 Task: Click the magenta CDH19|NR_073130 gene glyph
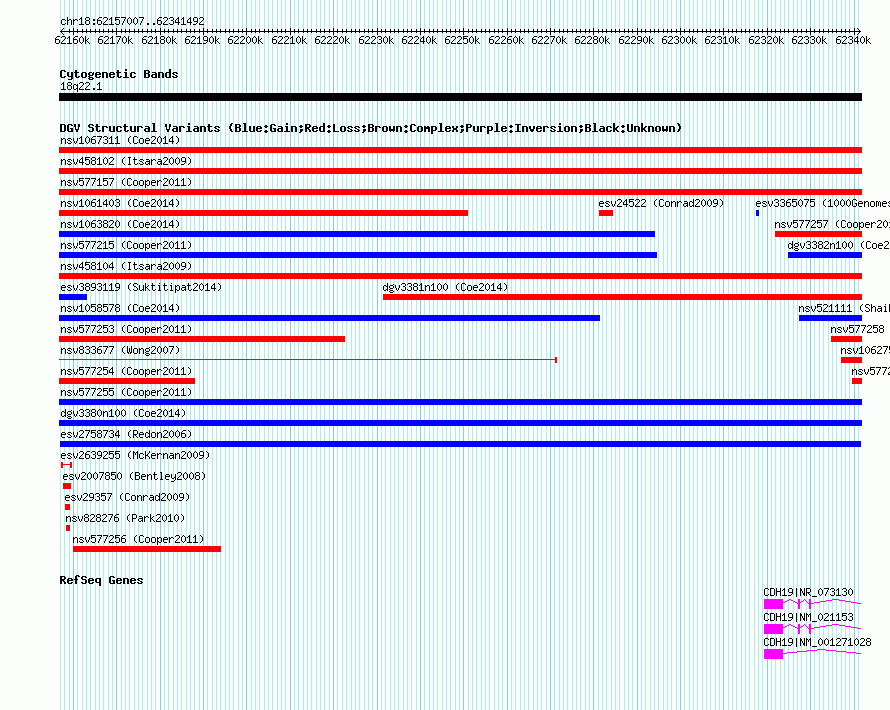tap(812, 604)
